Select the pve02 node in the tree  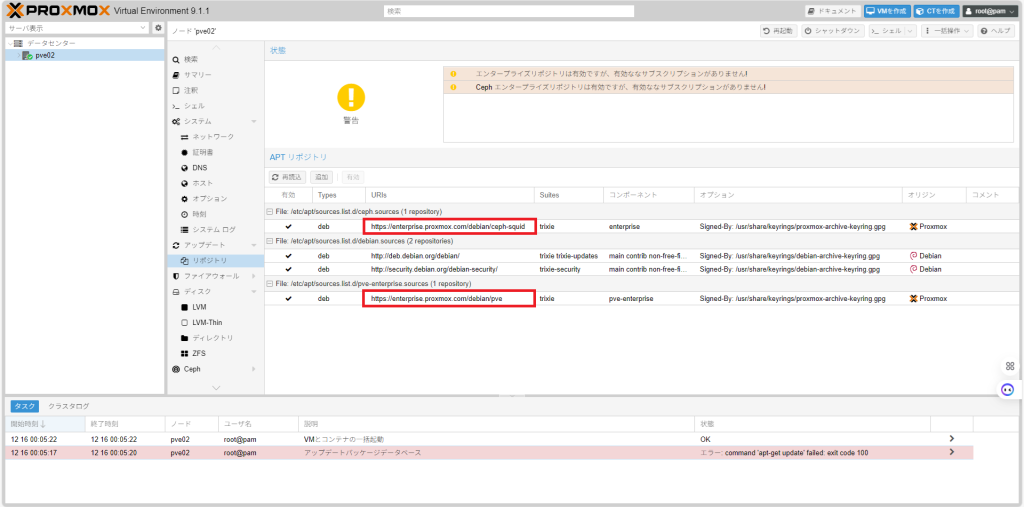(x=44, y=56)
